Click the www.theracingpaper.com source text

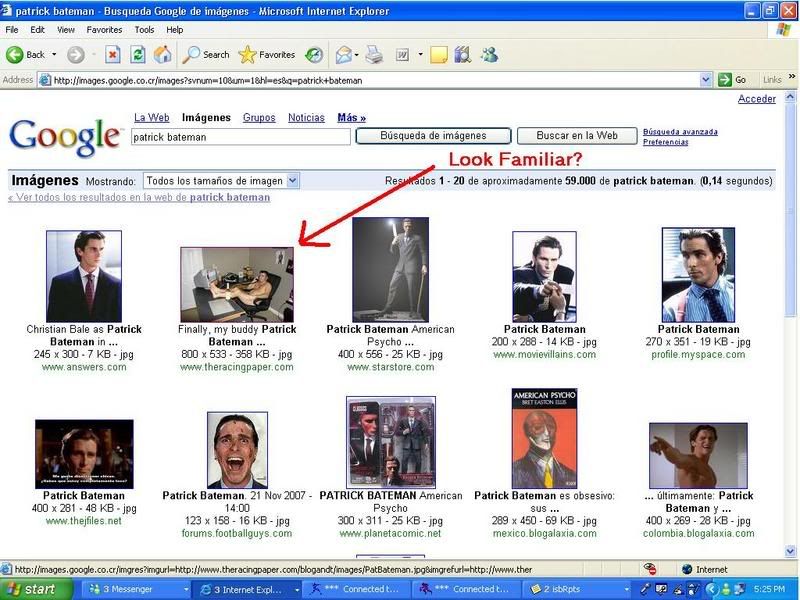pyautogui.click(x=237, y=367)
